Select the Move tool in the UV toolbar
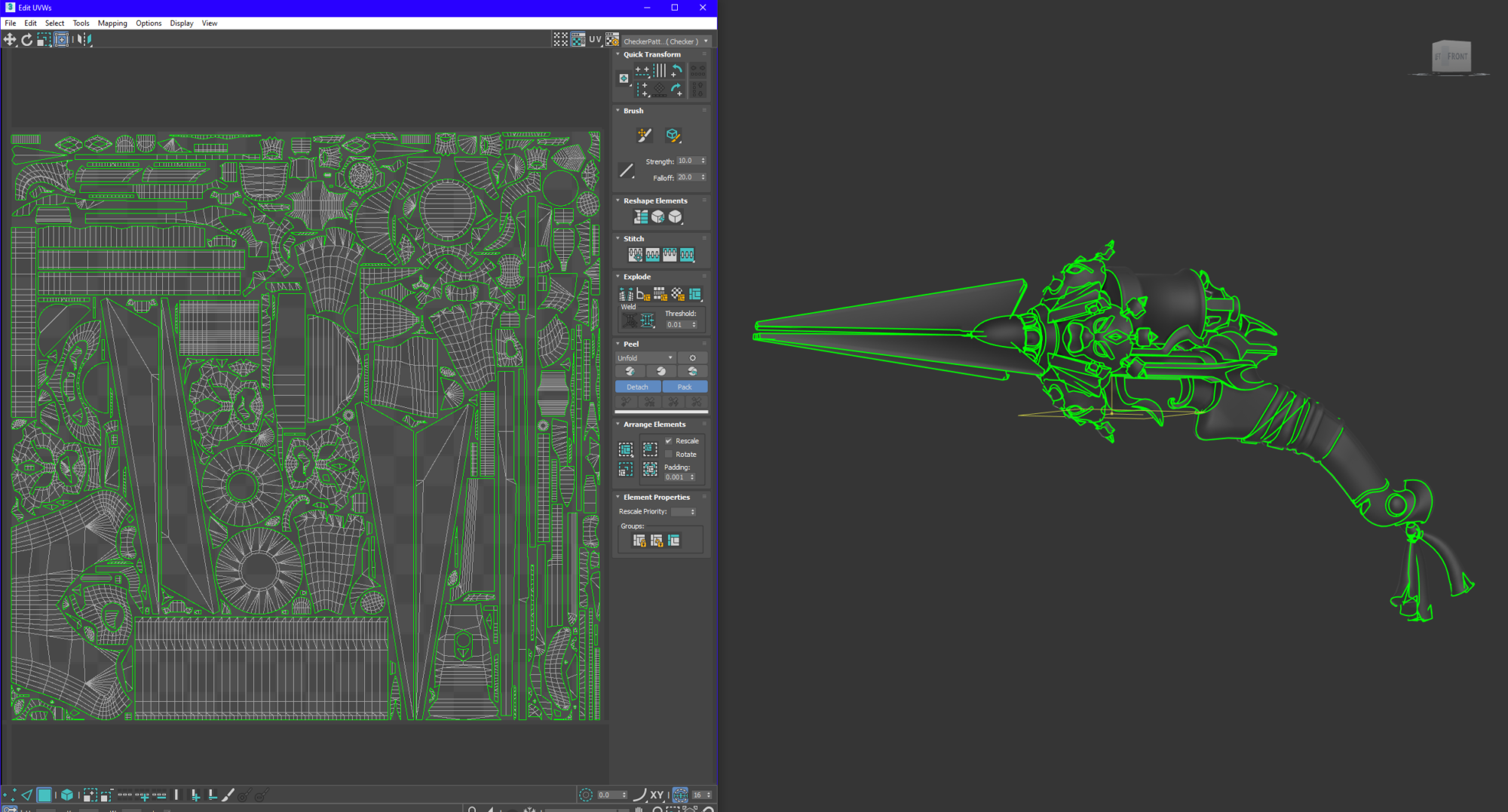Image resolution: width=1508 pixels, height=812 pixels. click(x=10, y=39)
